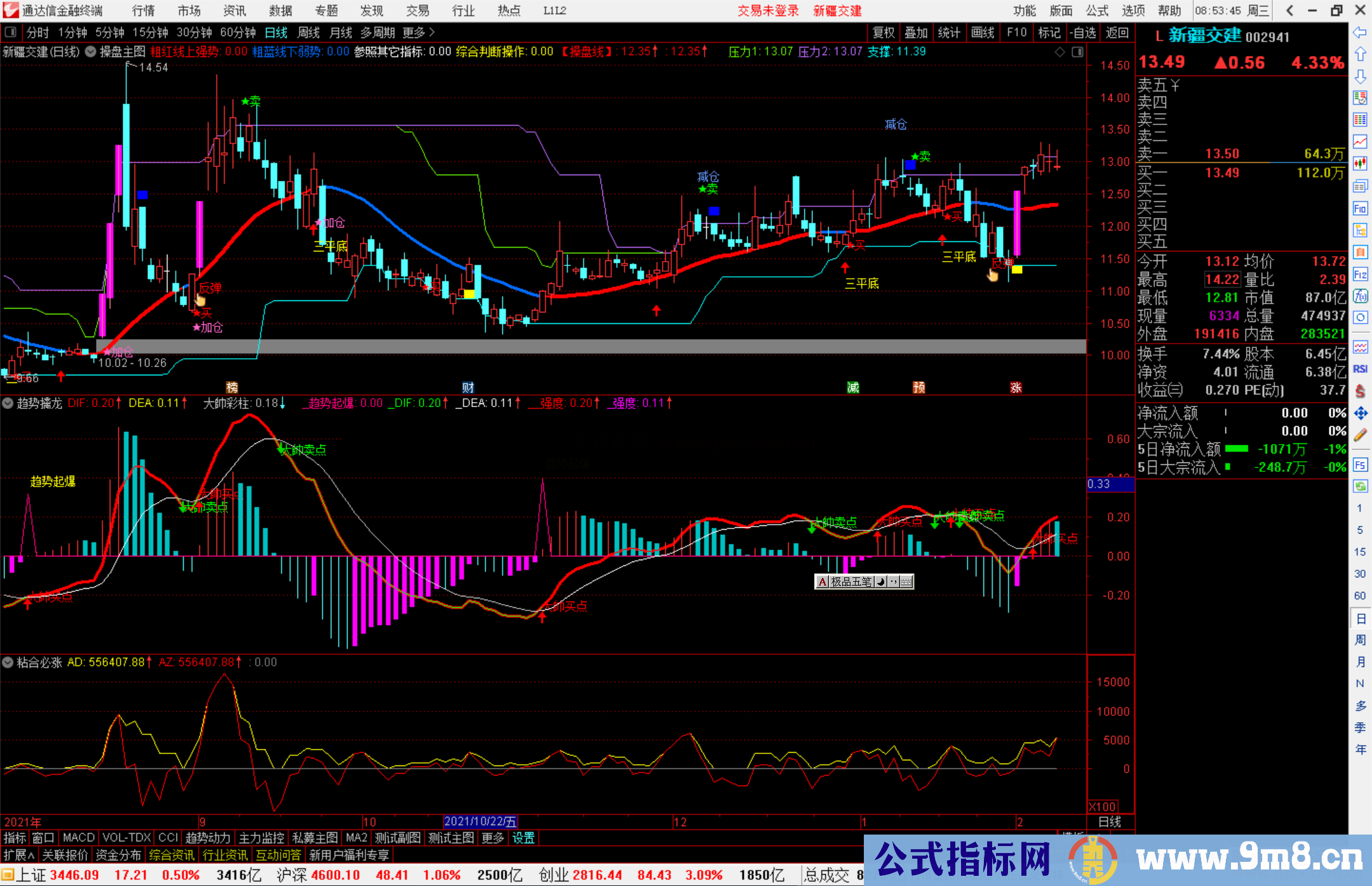Toggle the side panel icon left of 分时

coord(11,32)
